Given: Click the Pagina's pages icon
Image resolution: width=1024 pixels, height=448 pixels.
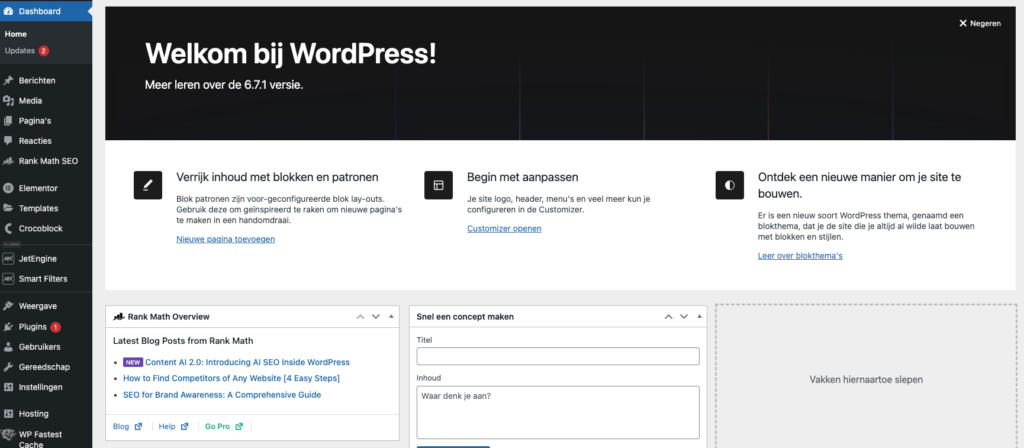Looking at the screenshot, I should click(x=8, y=121).
